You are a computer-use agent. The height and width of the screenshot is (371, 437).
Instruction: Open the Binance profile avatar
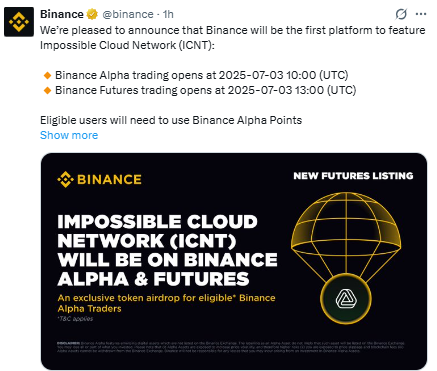click(x=19, y=22)
